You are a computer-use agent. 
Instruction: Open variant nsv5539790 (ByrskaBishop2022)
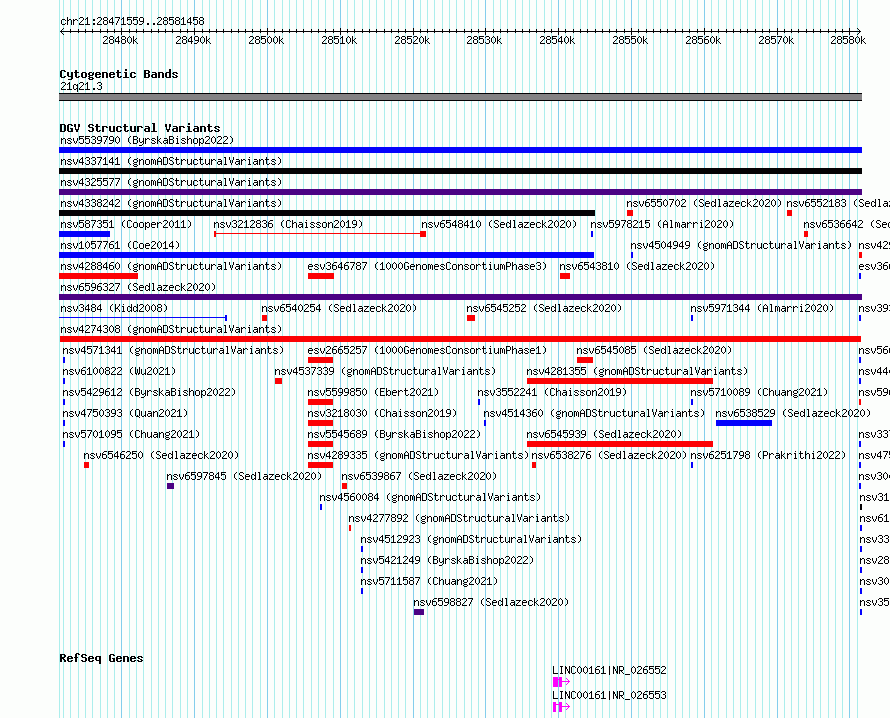click(x=147, y=140)
